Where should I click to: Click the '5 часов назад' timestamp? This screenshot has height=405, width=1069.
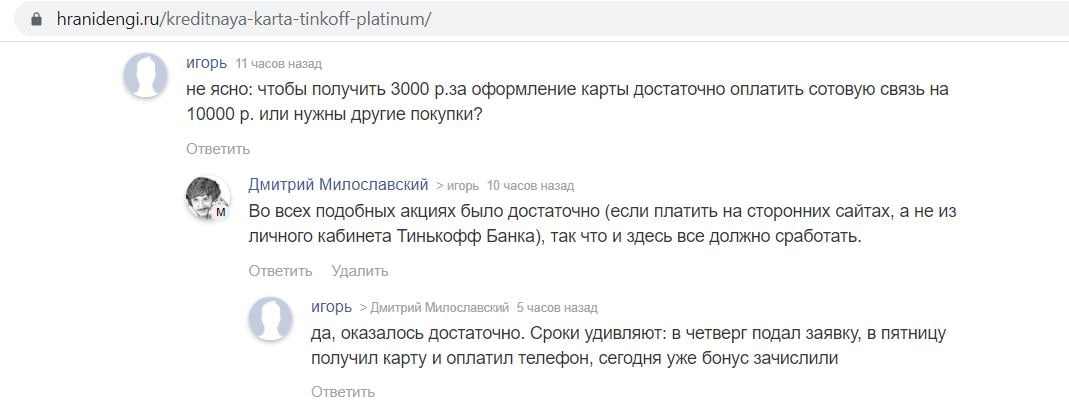click(x=556, y=308)
